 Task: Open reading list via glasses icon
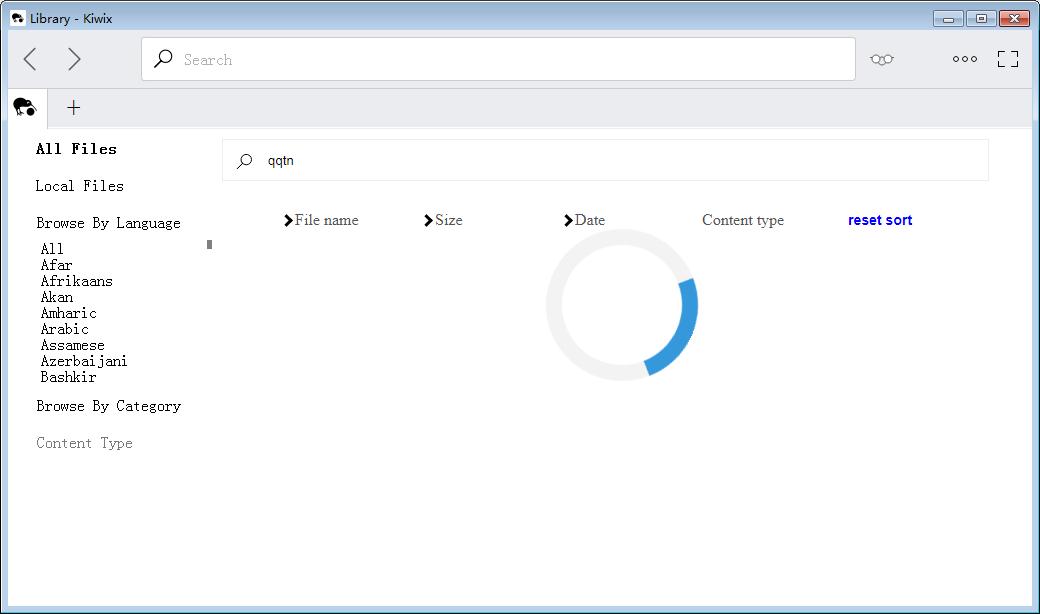tap(881, 60)
